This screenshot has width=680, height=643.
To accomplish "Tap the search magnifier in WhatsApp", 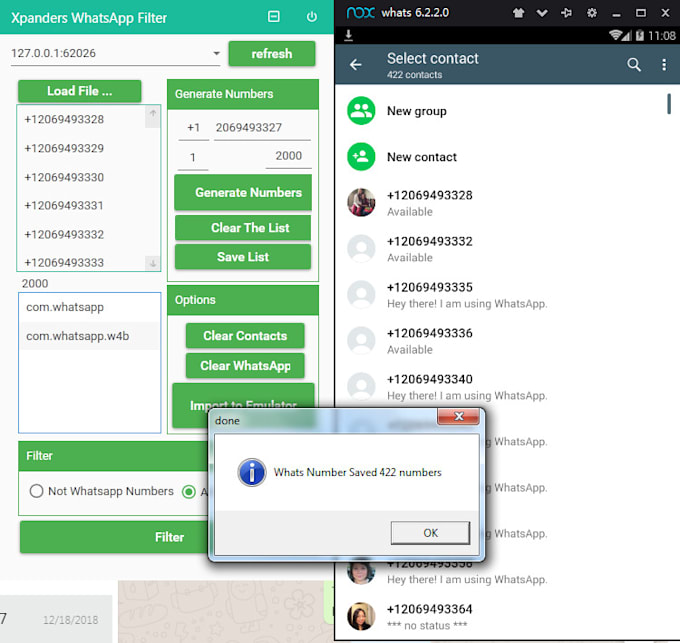I will (x=634, y=65).
